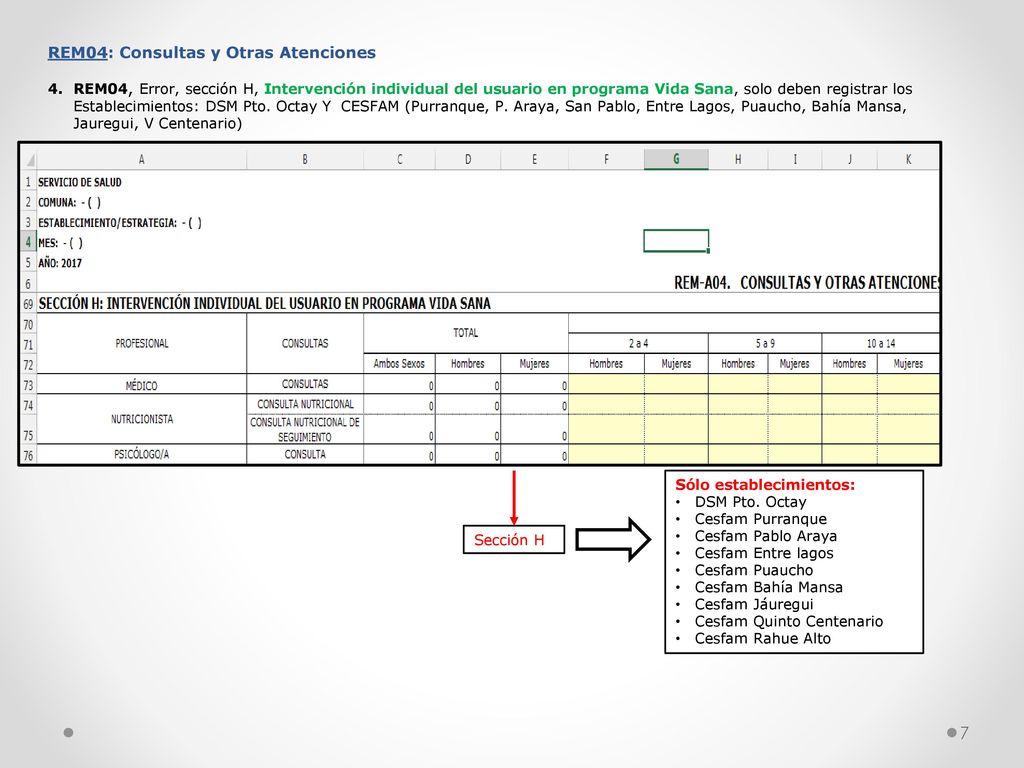Click 'DSM Pto. Octay' list item

pos(750,502)
